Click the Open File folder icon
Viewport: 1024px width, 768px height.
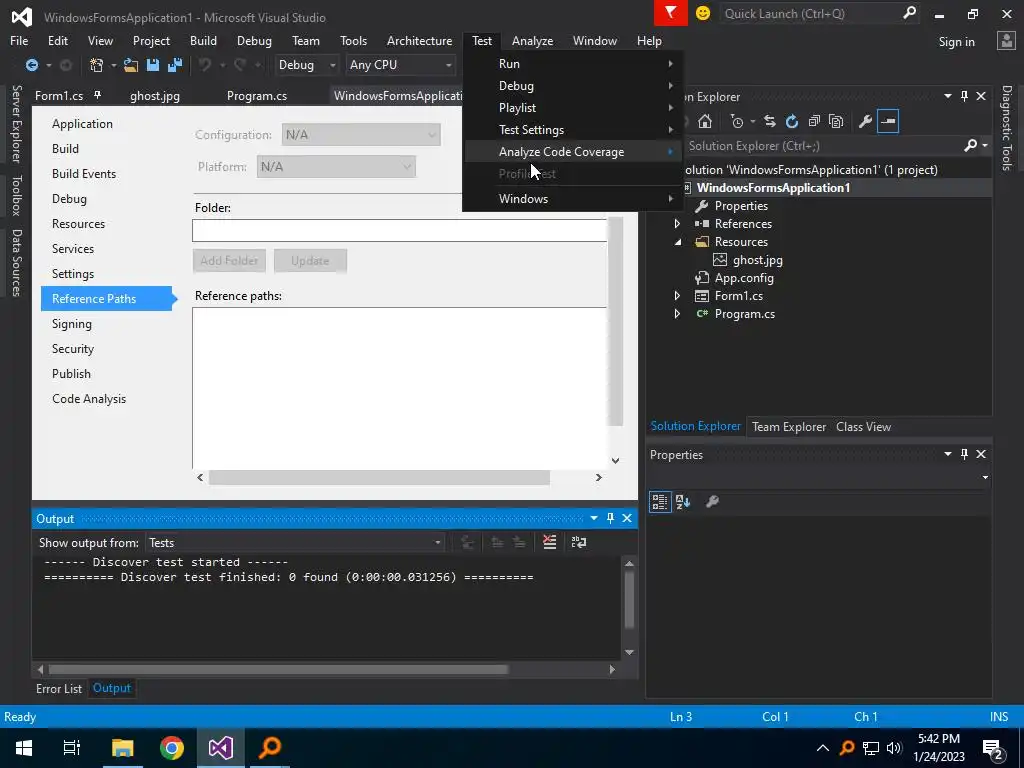click(x=131, y=65)
